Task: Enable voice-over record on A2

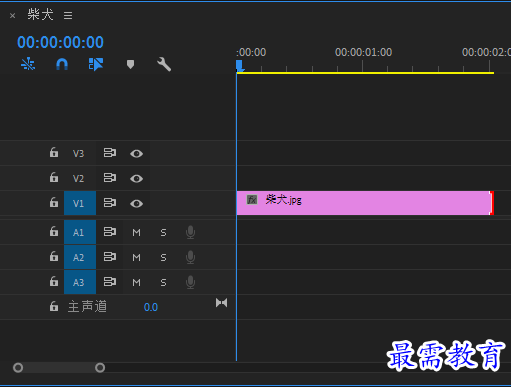Action: click(190, 257)
